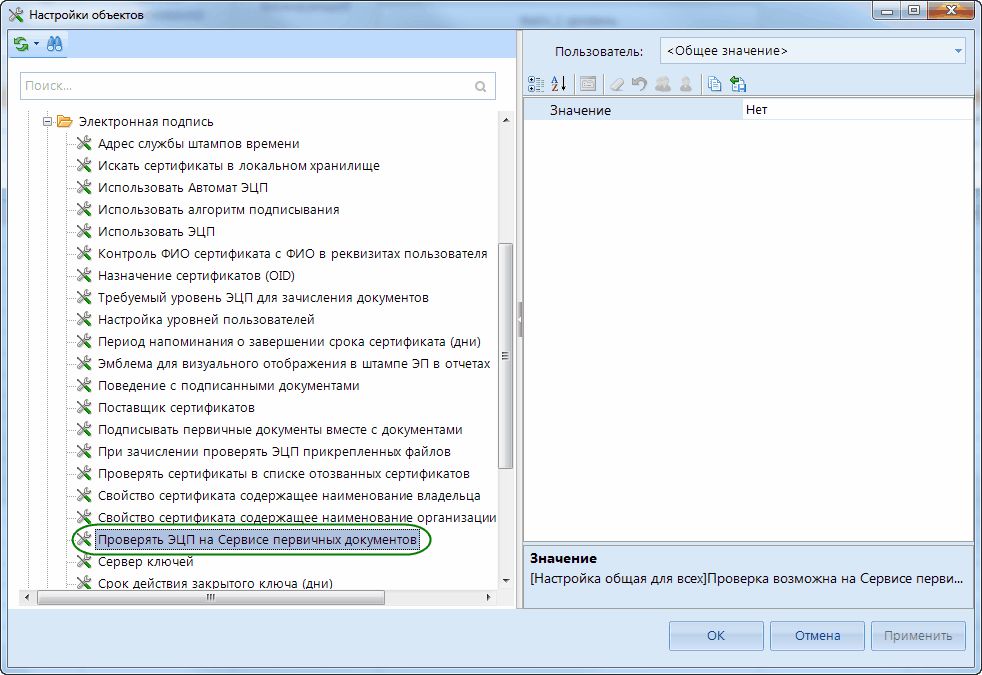The width and height of the screenshot is (982, 675).
Task: Select Использовать ЭЦП setting
Action: pos(156,232)
